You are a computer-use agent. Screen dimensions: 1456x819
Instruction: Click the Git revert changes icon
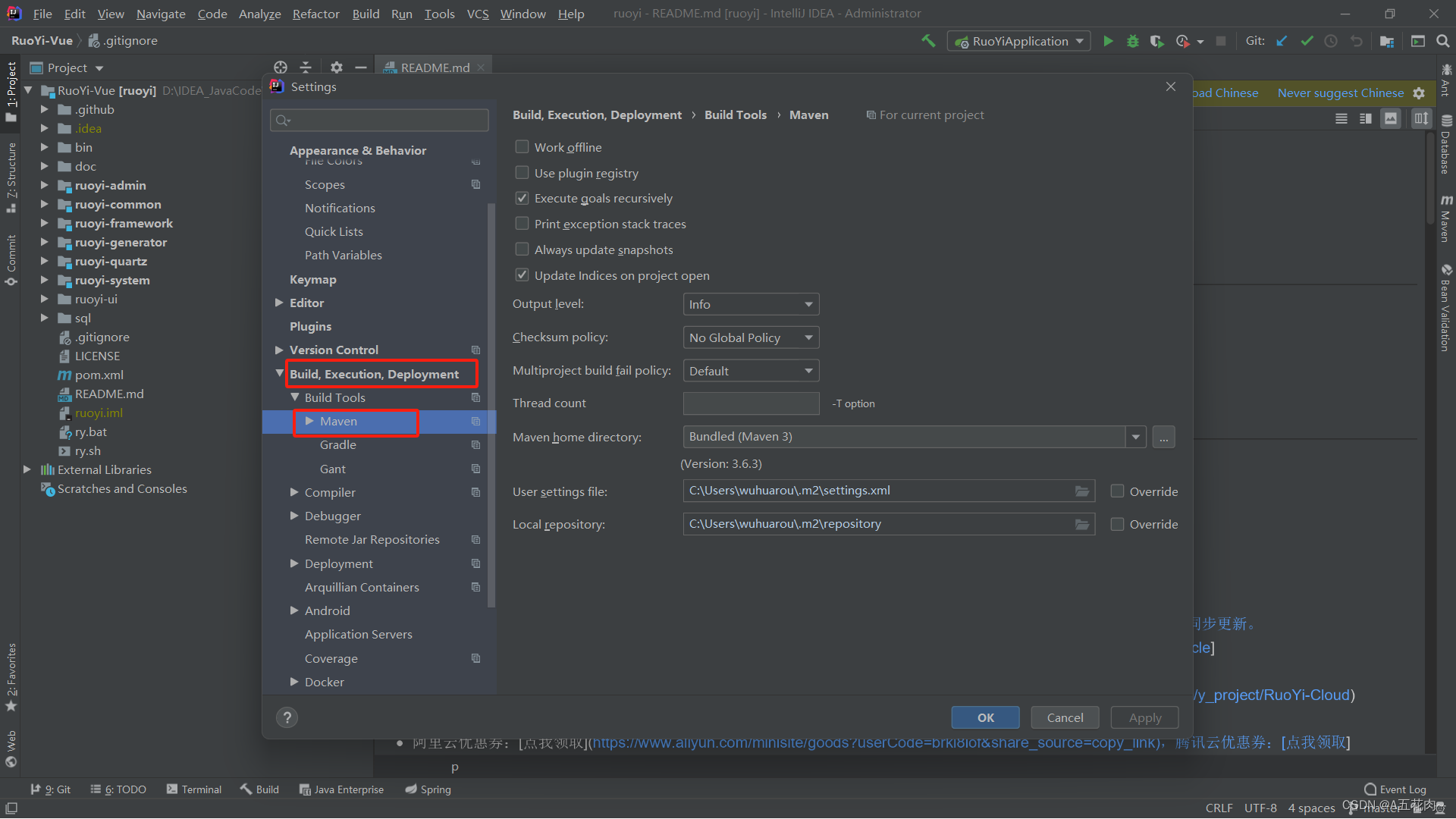[x=1356, y=40]
